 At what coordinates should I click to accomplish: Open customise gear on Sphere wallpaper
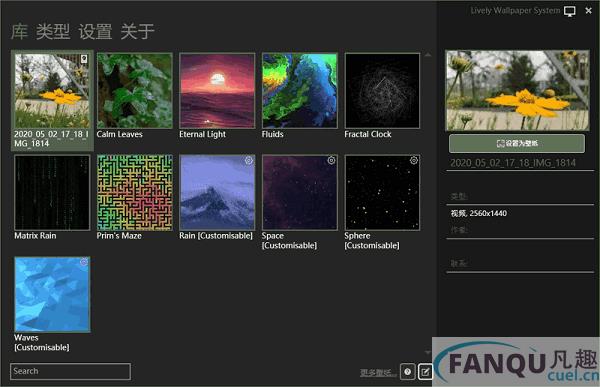tap(414, 161)
